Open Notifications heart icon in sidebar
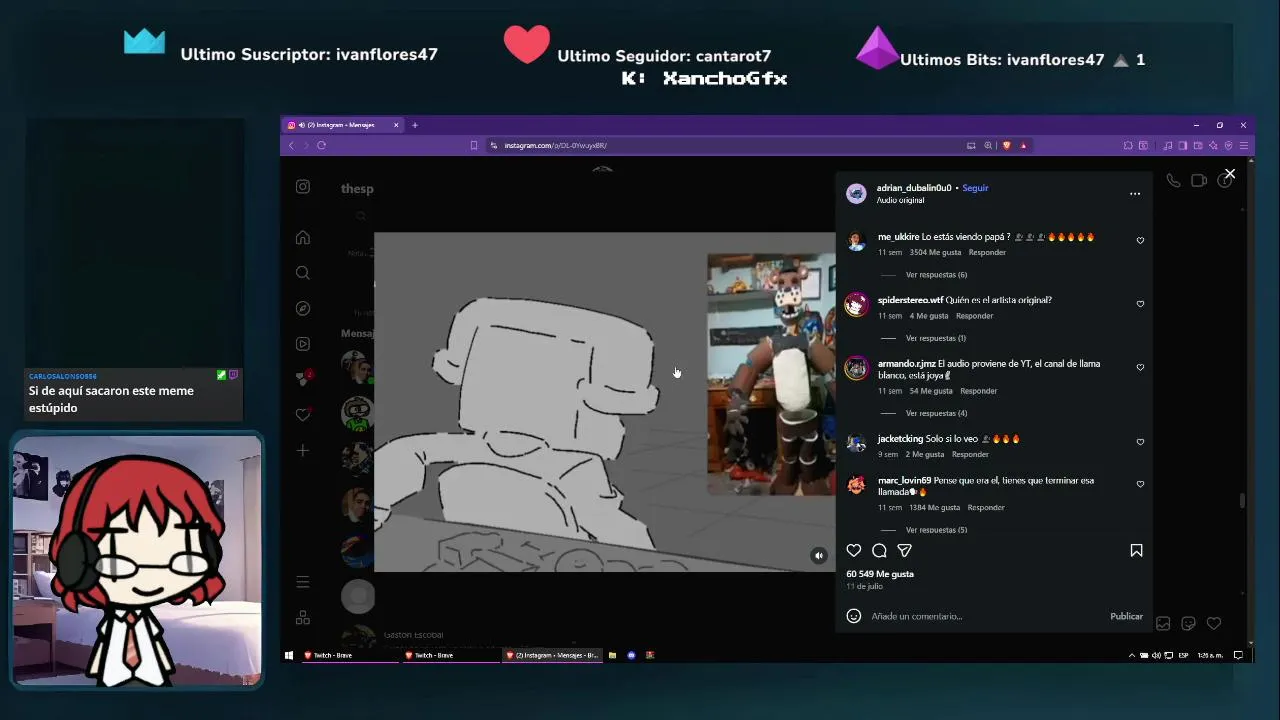This screenshot has height=720, width=1280. point(303,415)
